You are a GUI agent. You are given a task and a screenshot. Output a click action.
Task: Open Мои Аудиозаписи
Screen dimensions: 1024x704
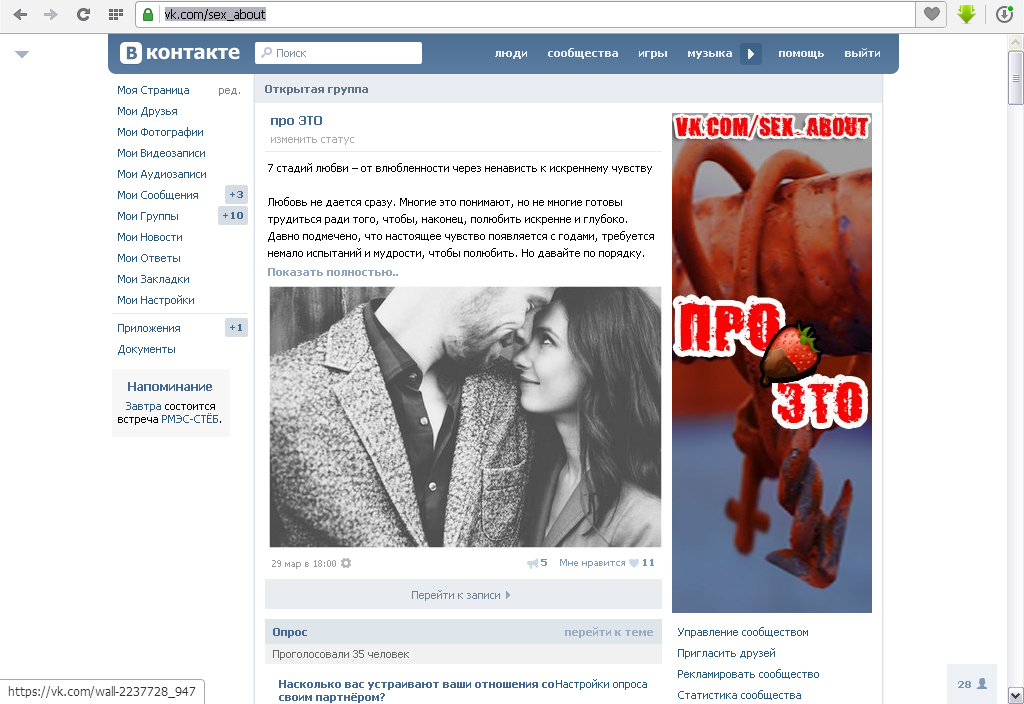[162, 174]
